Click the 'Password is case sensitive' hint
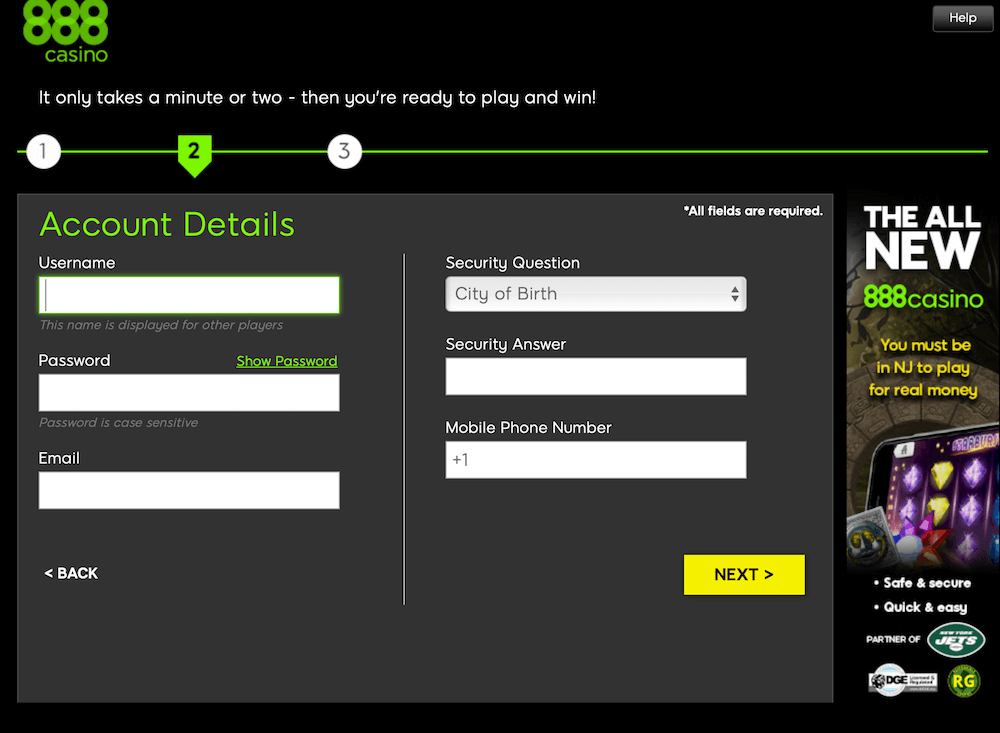Image resolution: width=1000 pixels, height=733 pixels. [x=119, y=422]
